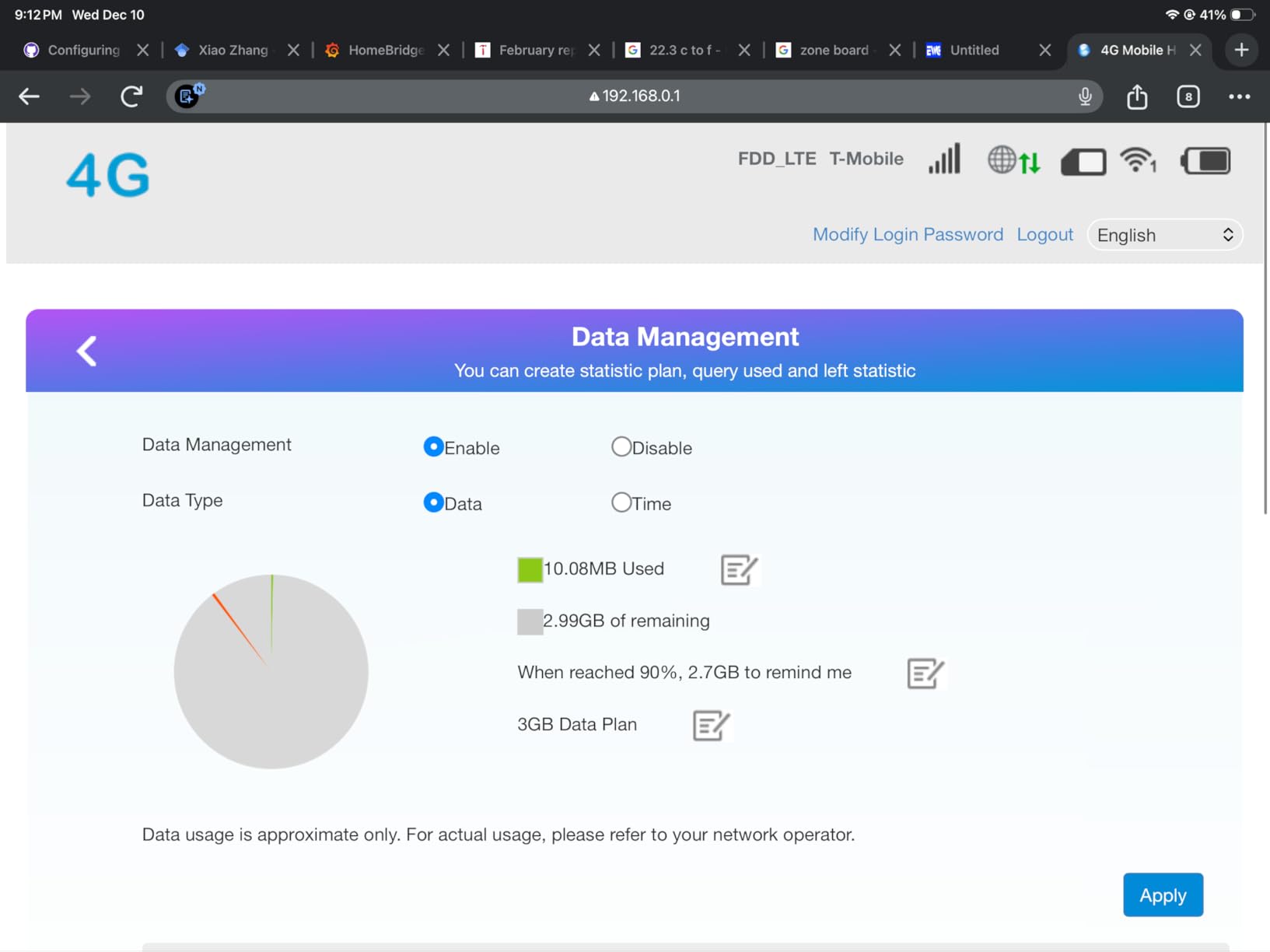Edit the used data amount
Image resolution: width=1270 pixels, height=952 pixels.
[x=738, y=569]
